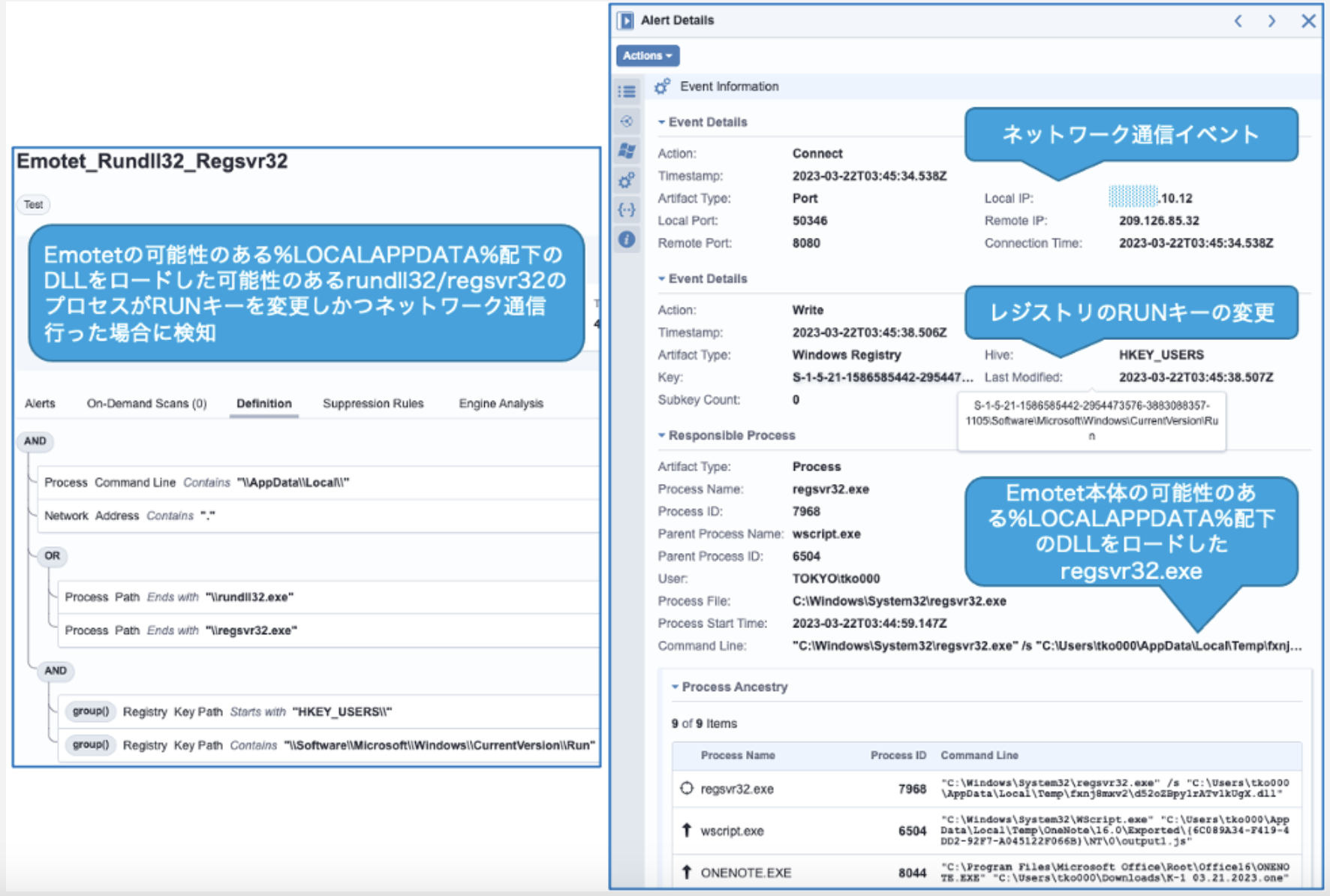Click the Emotet_Rundll32_Regsvr32 rule title
The width and height of the screenshot is (1330, 896).
point(152,161)
